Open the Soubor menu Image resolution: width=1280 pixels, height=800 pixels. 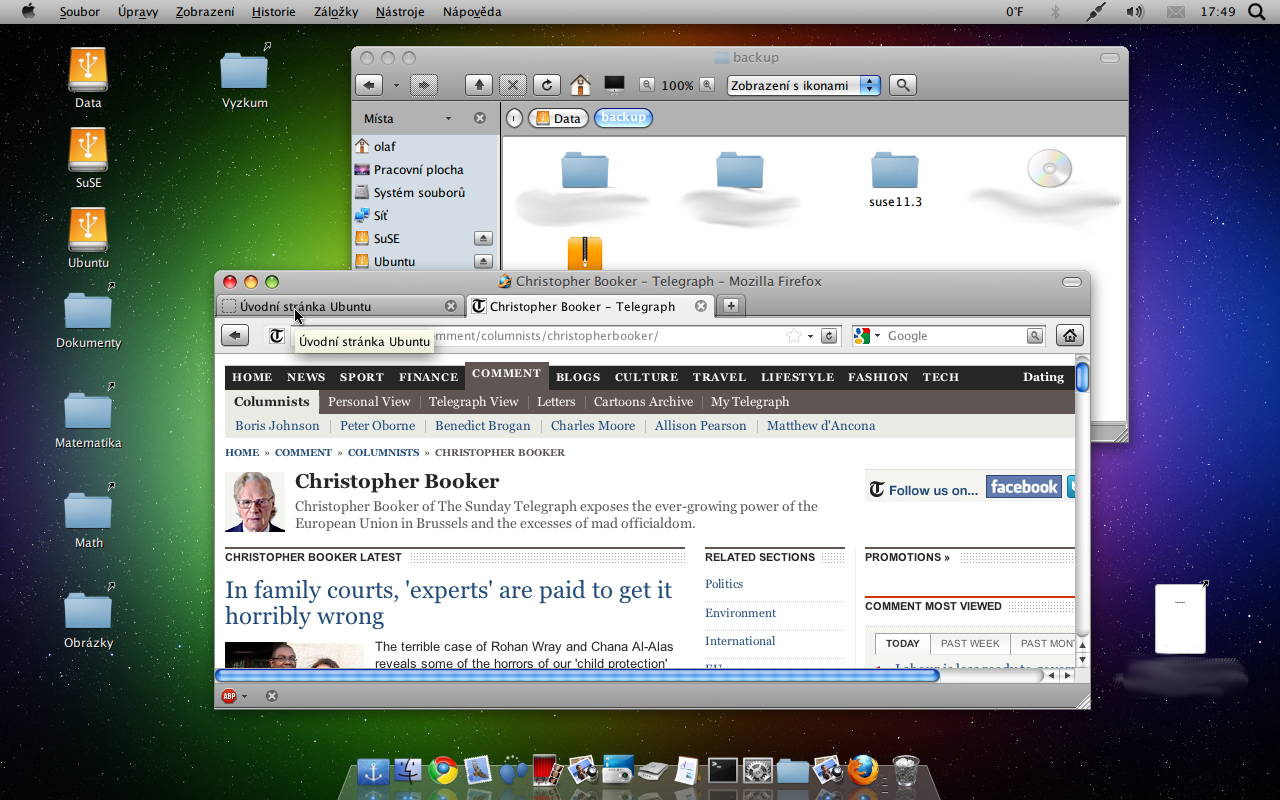pos(80,12)
